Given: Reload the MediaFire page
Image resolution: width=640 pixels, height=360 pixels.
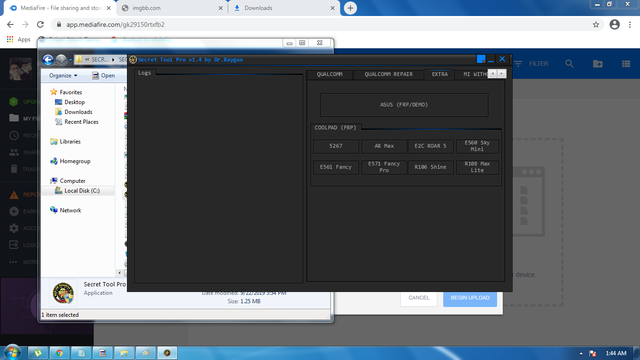Looking at the screenshot, I should point(40,24).
